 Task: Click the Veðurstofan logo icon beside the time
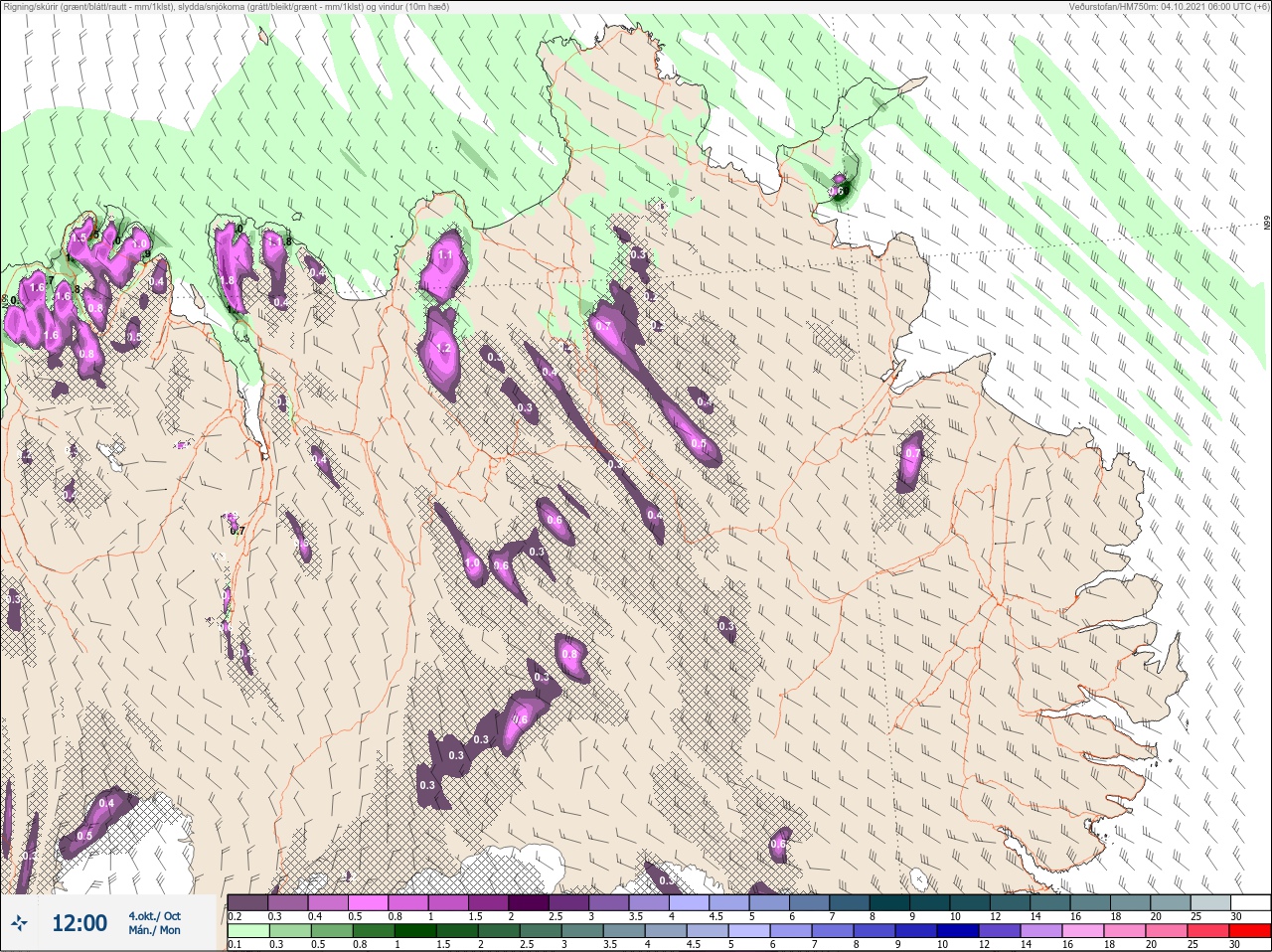[20, 923]
